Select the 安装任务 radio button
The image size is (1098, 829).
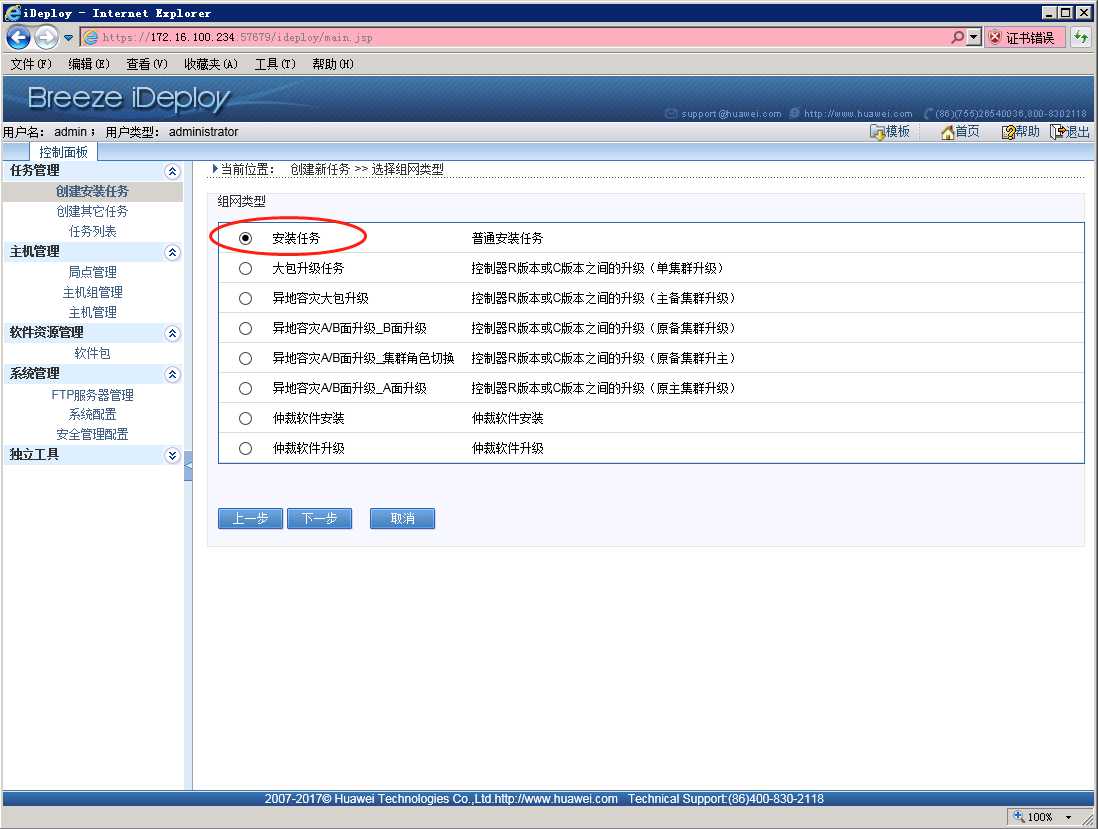tap(245, 238)
